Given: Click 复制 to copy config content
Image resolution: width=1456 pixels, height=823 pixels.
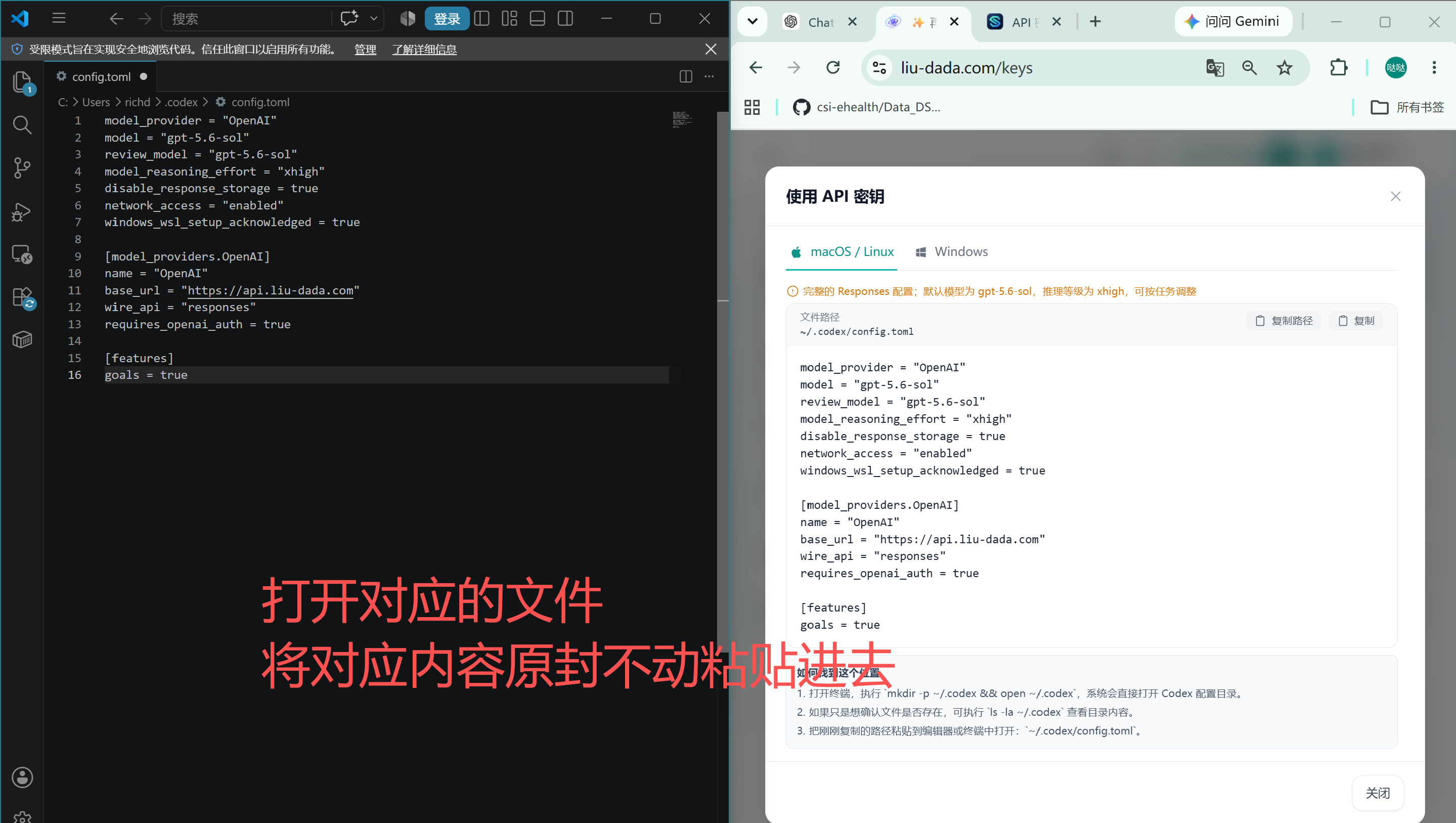Looking at the screenshot, I should pos(1355,321).
